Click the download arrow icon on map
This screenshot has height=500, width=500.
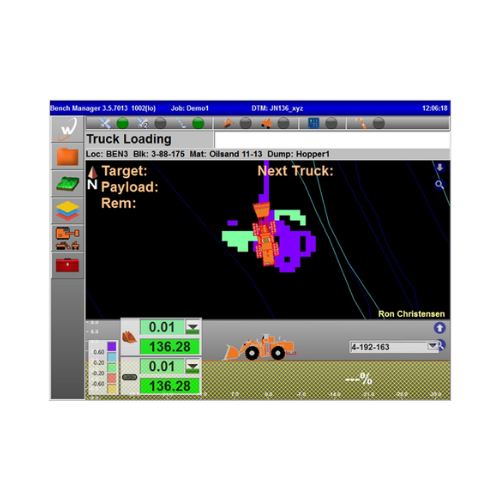coord(440,168)
